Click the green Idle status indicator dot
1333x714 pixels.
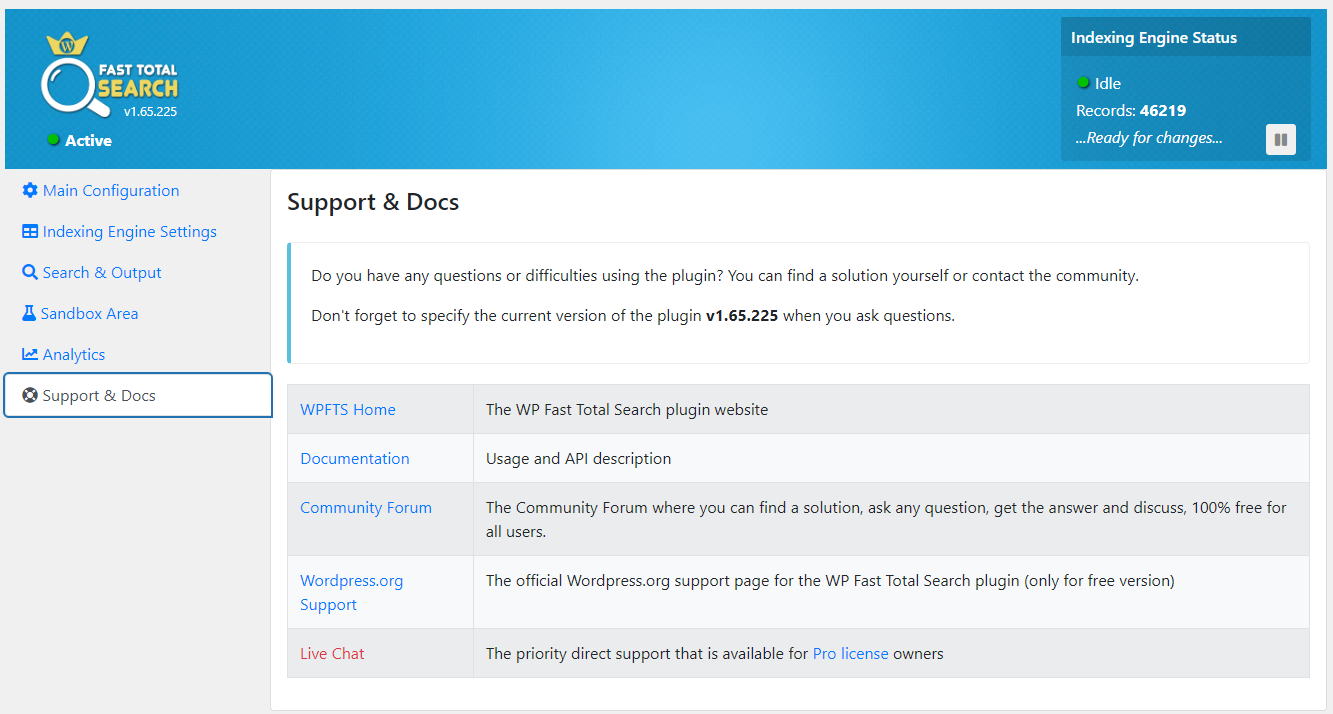1083,83
